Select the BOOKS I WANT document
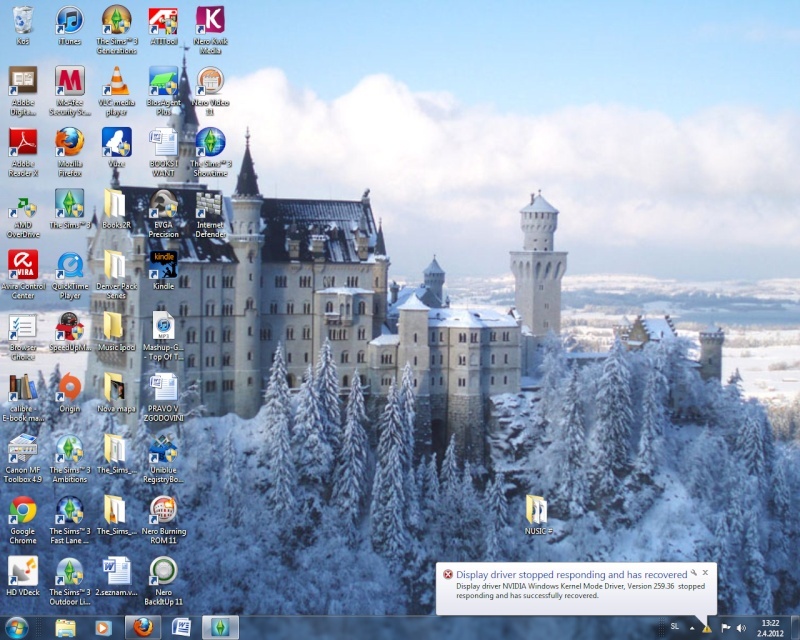 [163, 152]
